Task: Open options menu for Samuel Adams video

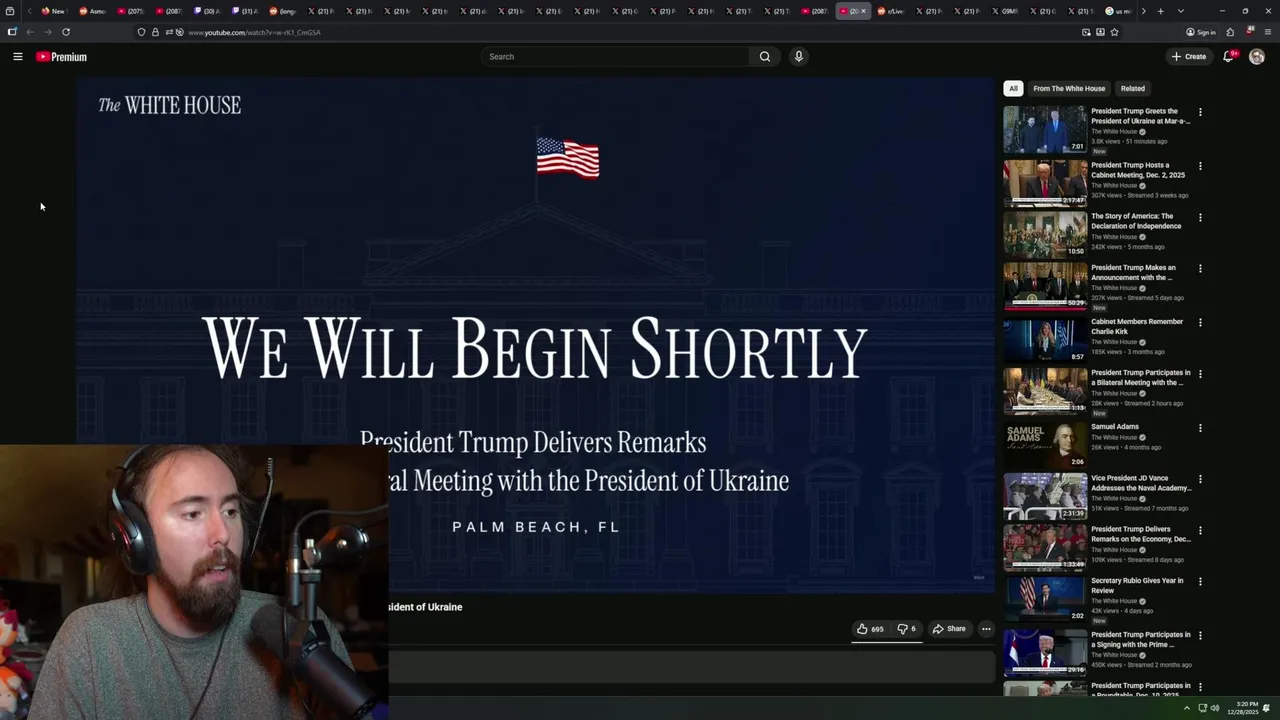Action: (x=1200, y=428)
